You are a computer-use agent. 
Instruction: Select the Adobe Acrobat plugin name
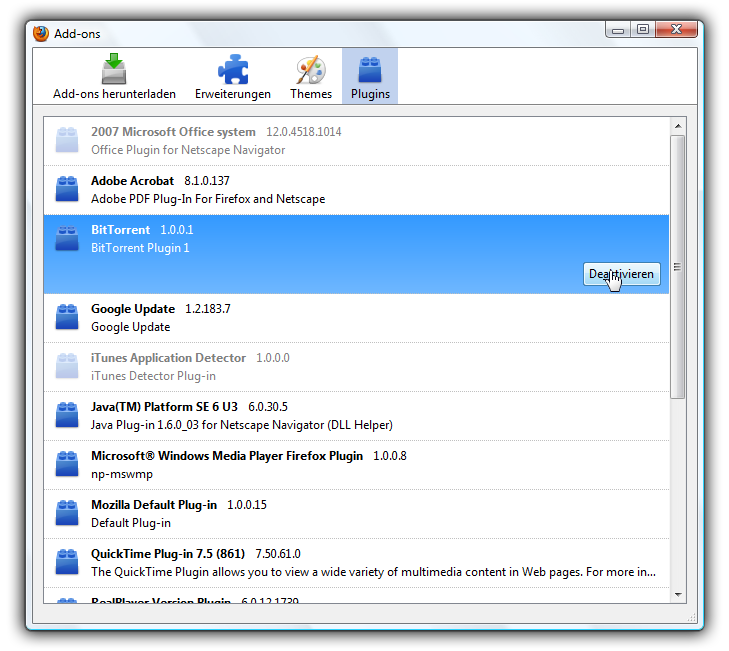pyautogui.click(x=133, y=180)
